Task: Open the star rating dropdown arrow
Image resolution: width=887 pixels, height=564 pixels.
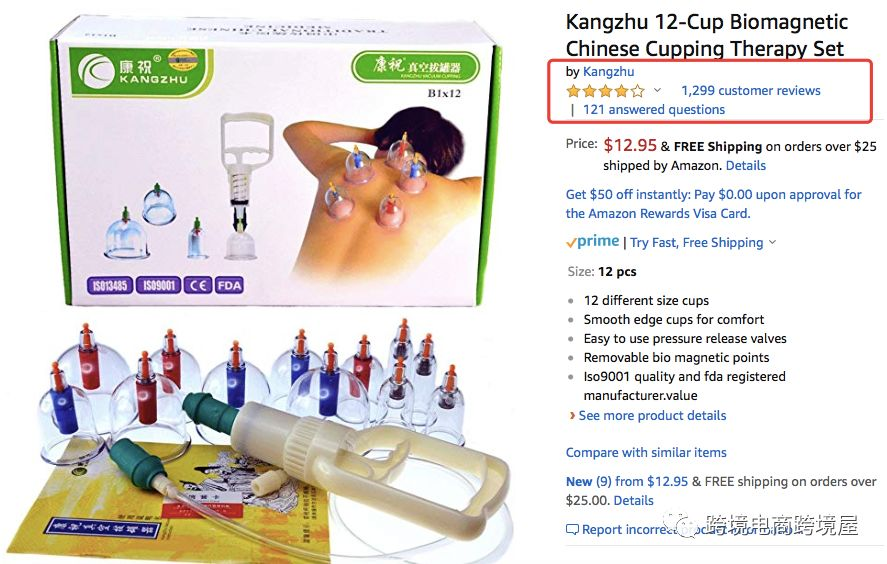Action: [657, 90]
